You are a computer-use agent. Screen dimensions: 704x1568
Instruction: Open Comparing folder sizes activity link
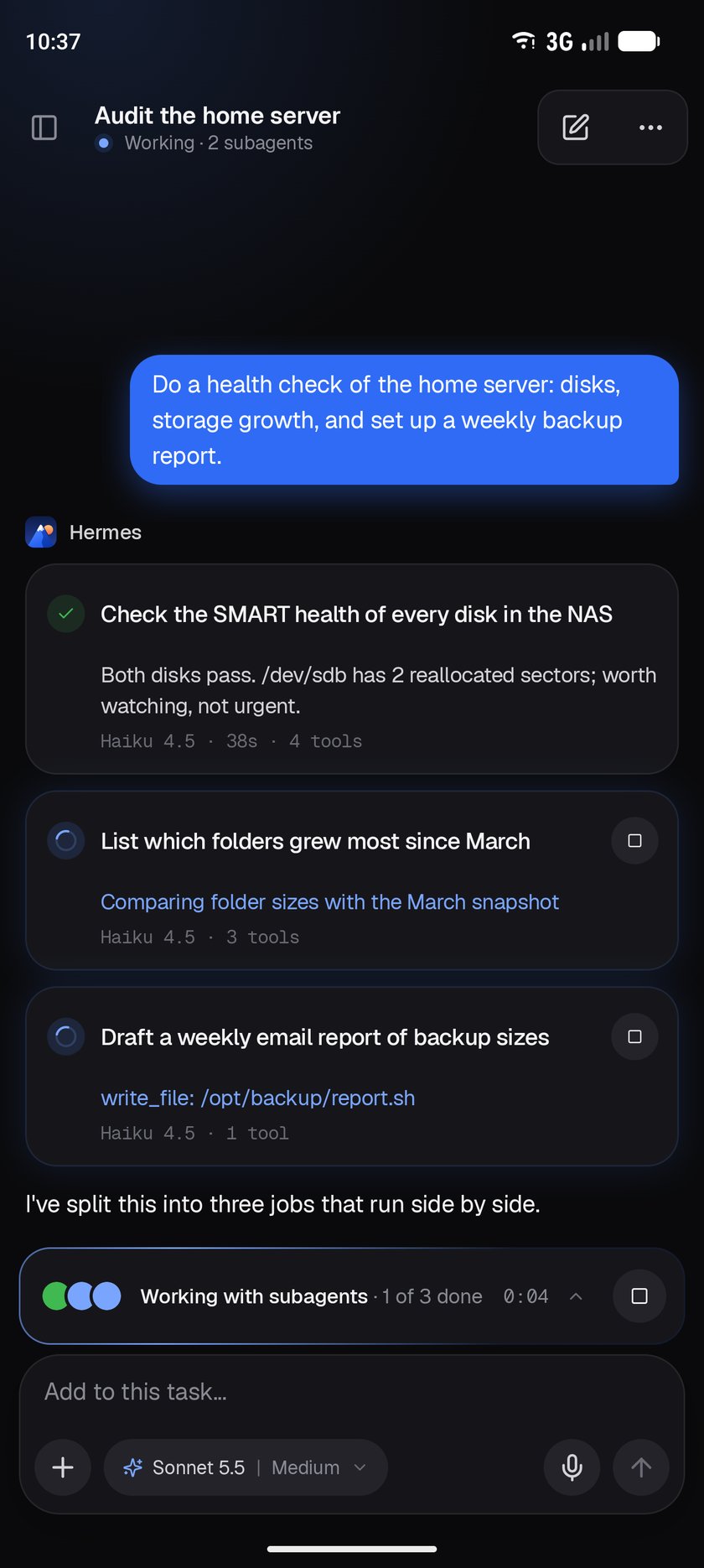click(x=329, y=901)
